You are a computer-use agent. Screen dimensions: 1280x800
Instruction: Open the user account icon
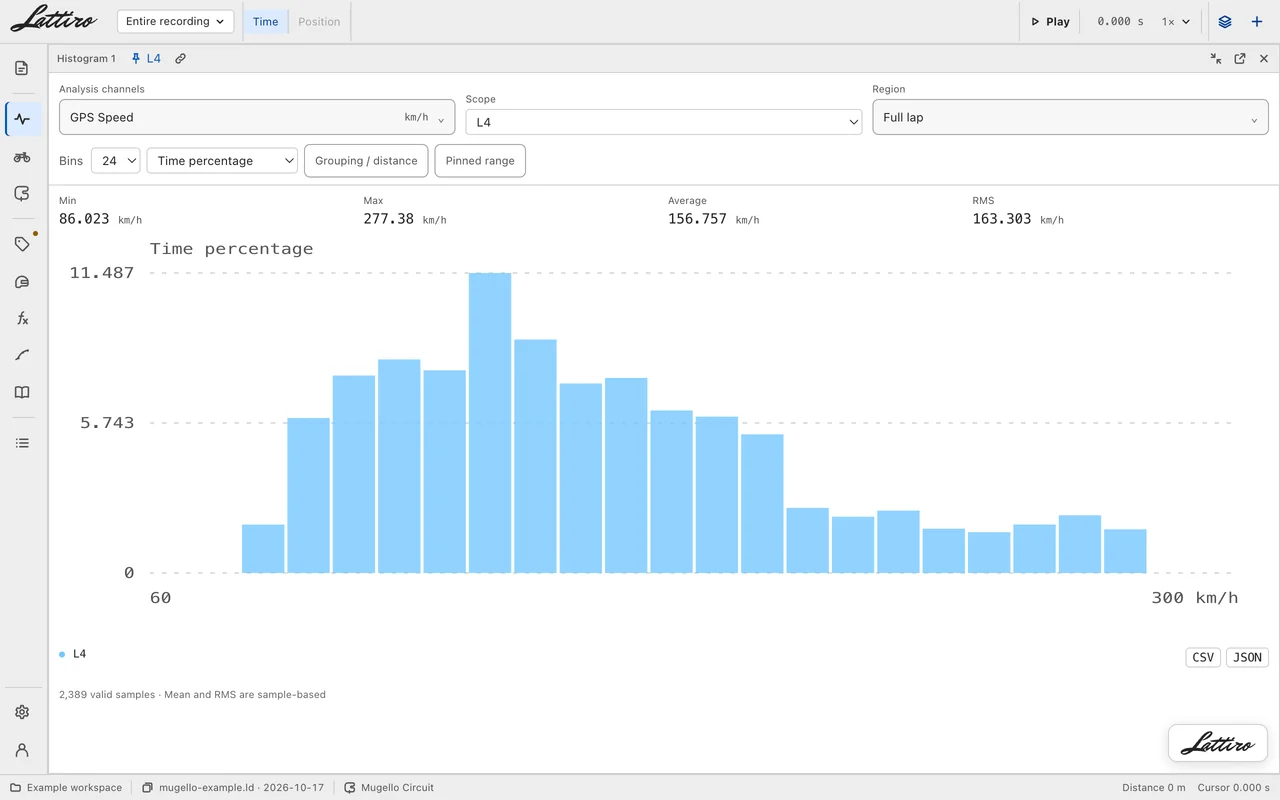(x=22, y=750)
